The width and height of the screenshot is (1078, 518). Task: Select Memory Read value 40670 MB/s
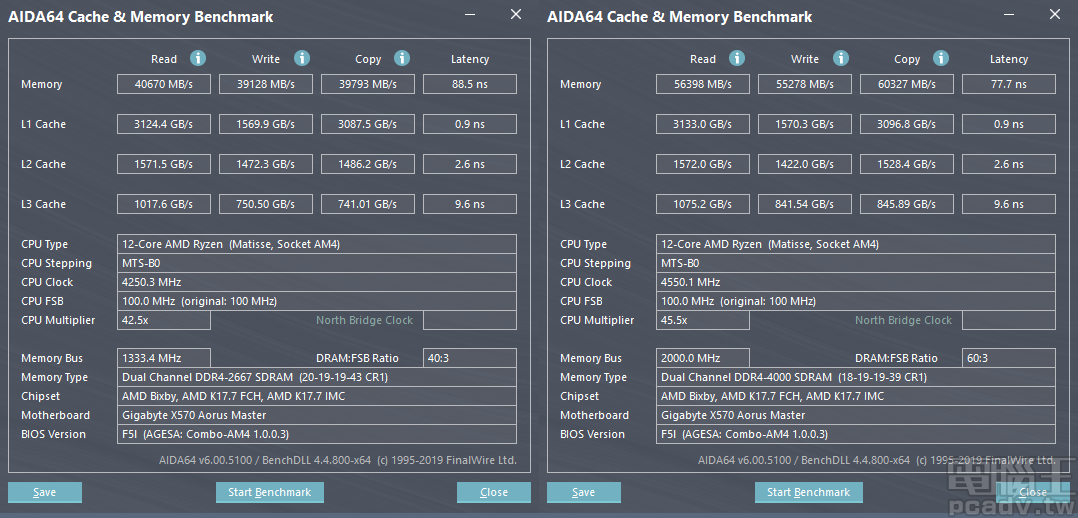[x=164, y=85]
